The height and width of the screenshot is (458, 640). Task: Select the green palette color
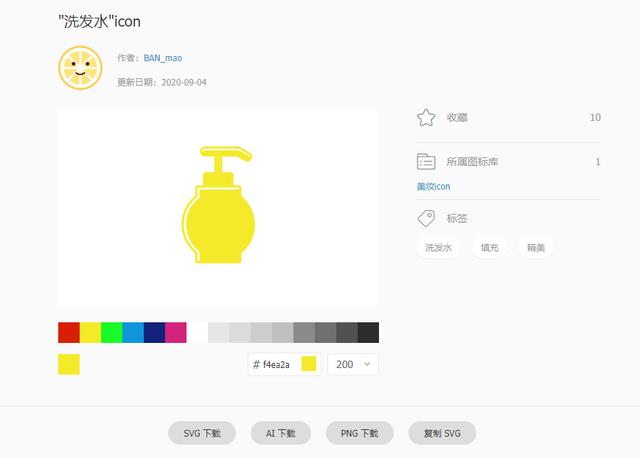point(111,332)
